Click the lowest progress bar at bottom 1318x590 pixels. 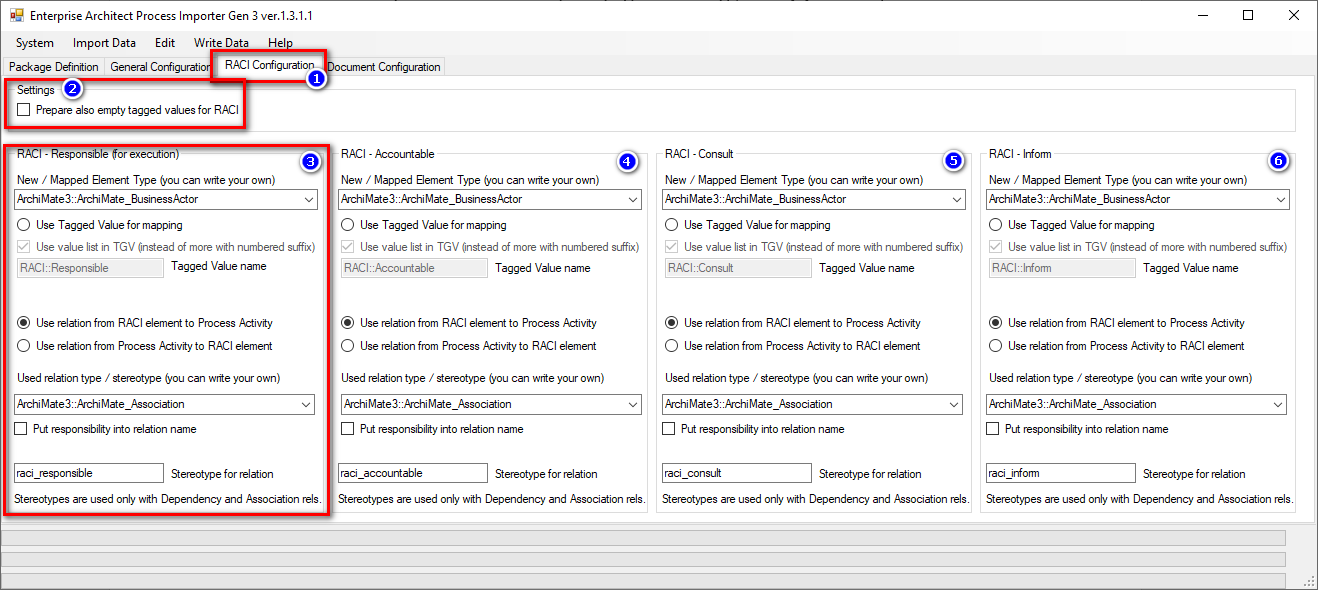(x=644, y=580)
